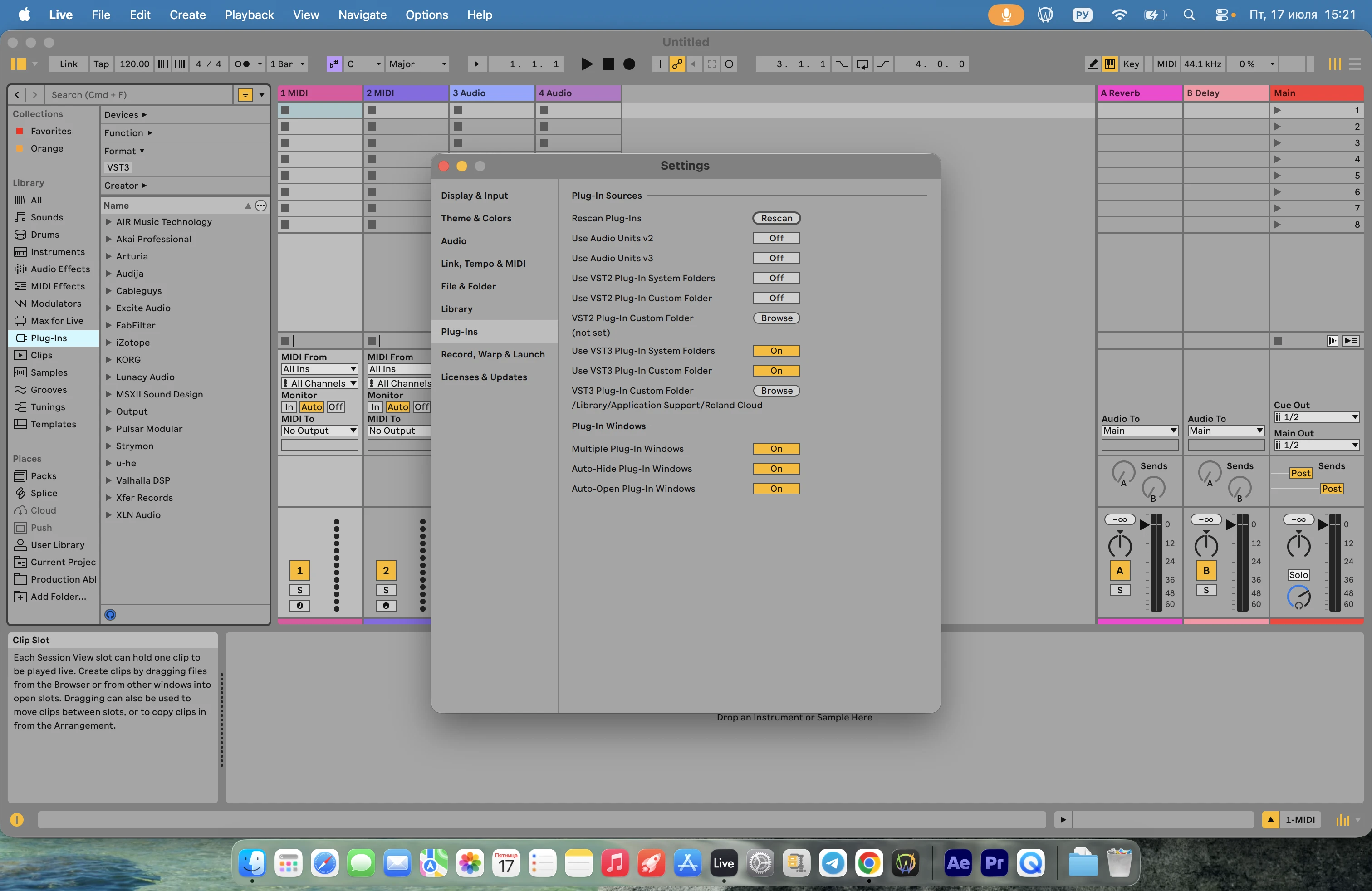Toggle Multiple Plug-In Windows setting
This screenshot has width=1372, height=891.
coord(776,449)
